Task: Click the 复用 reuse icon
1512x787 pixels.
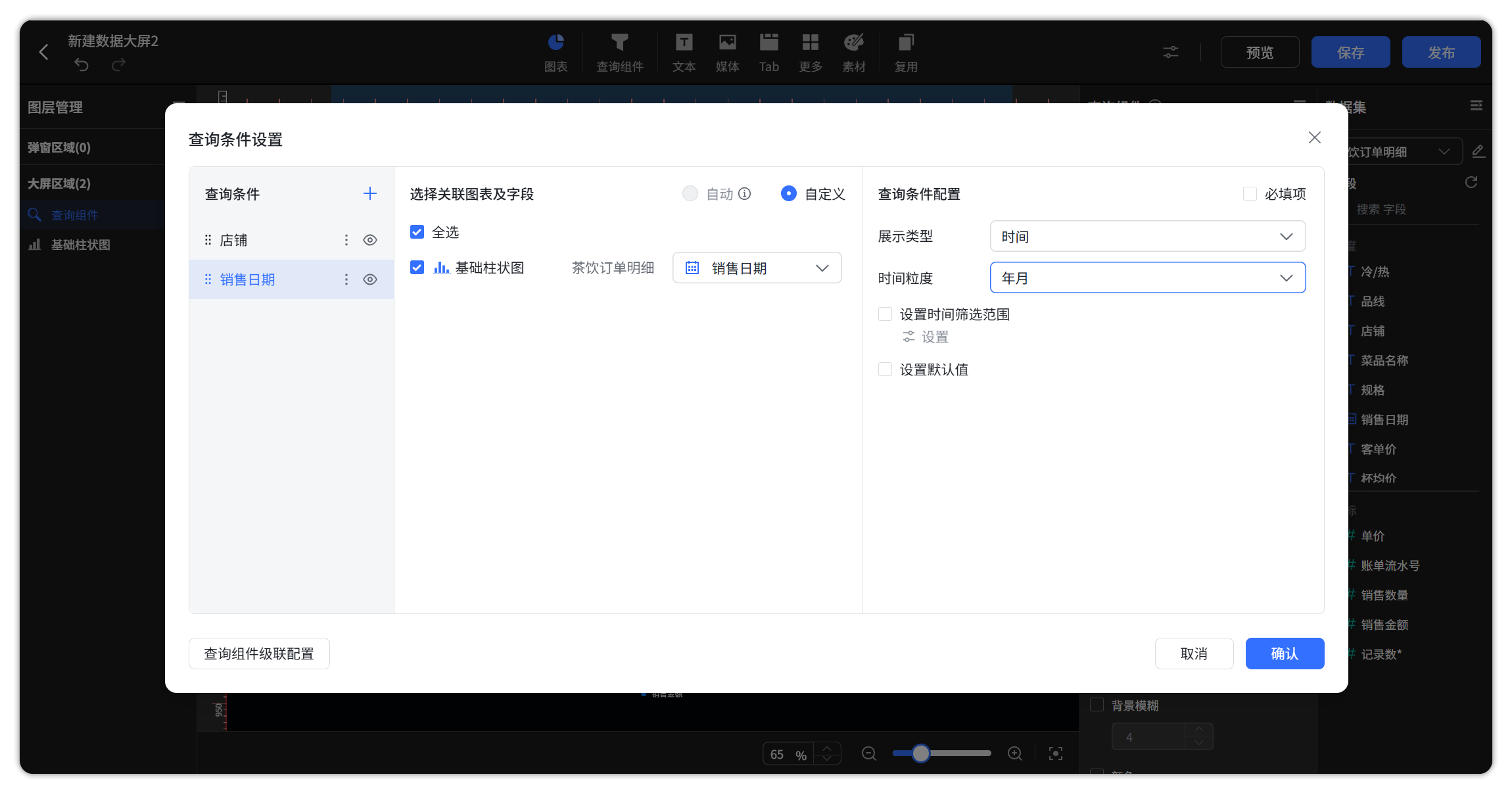Action: point(906,53)
